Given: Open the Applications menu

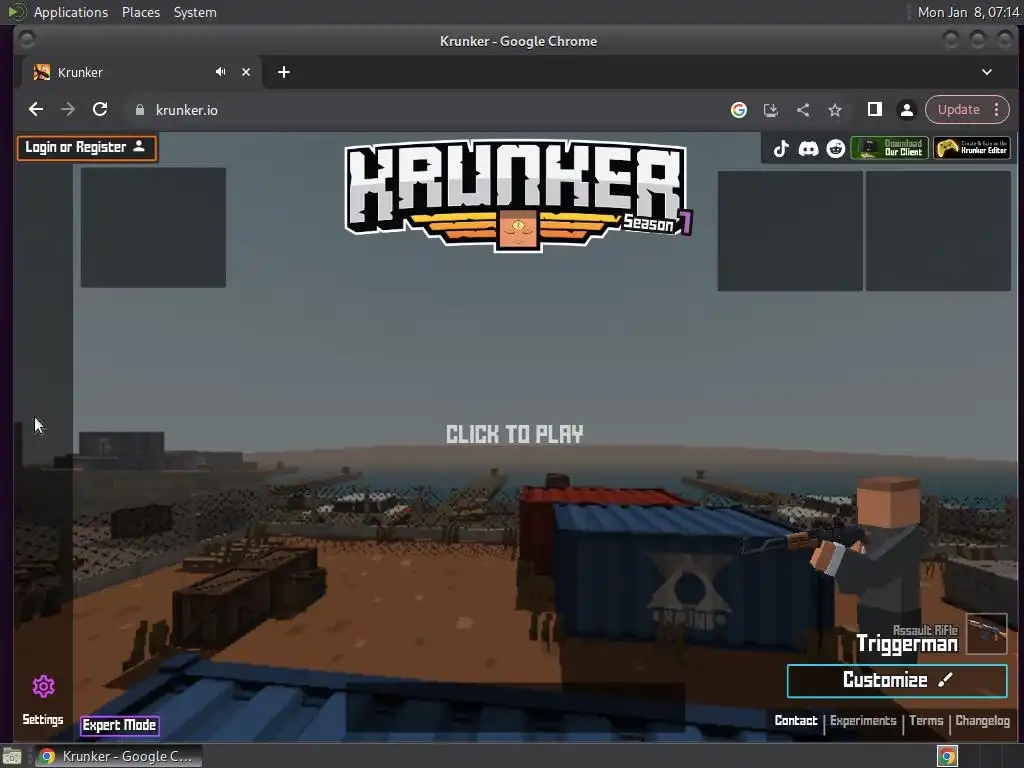Looking at the screenshot, I should (71, 12).
